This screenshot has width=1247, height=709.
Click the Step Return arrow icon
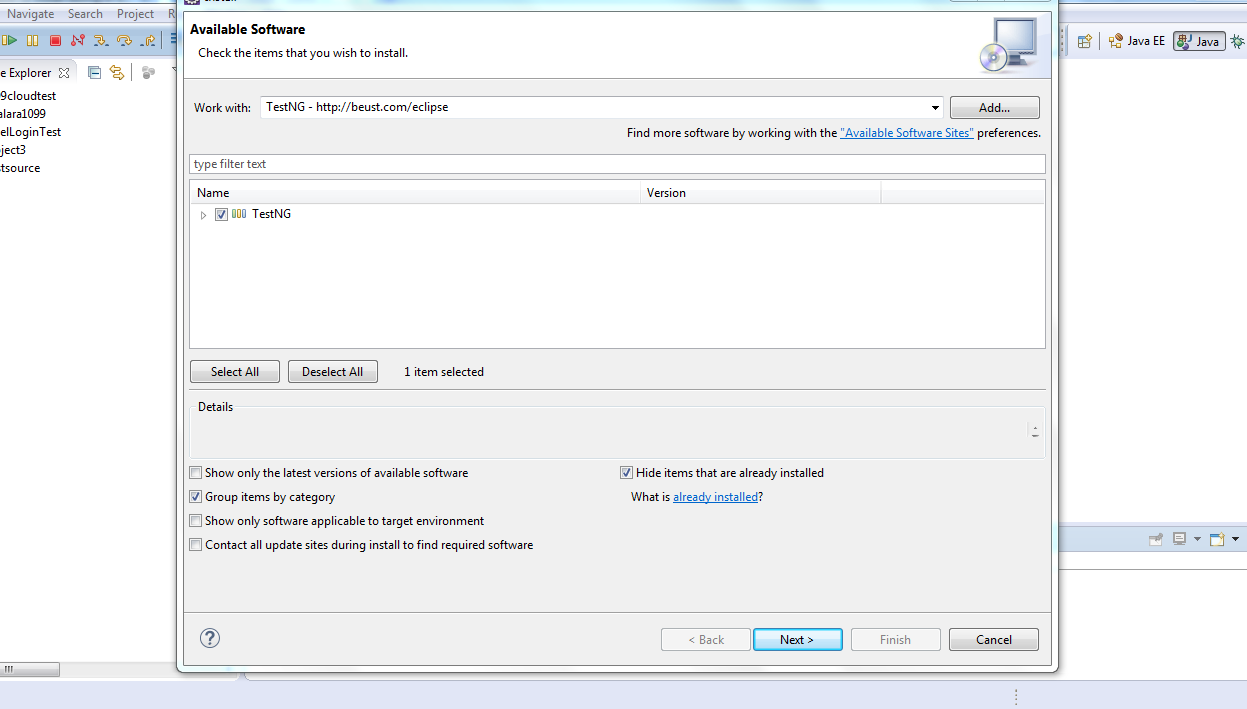(148, 41)
